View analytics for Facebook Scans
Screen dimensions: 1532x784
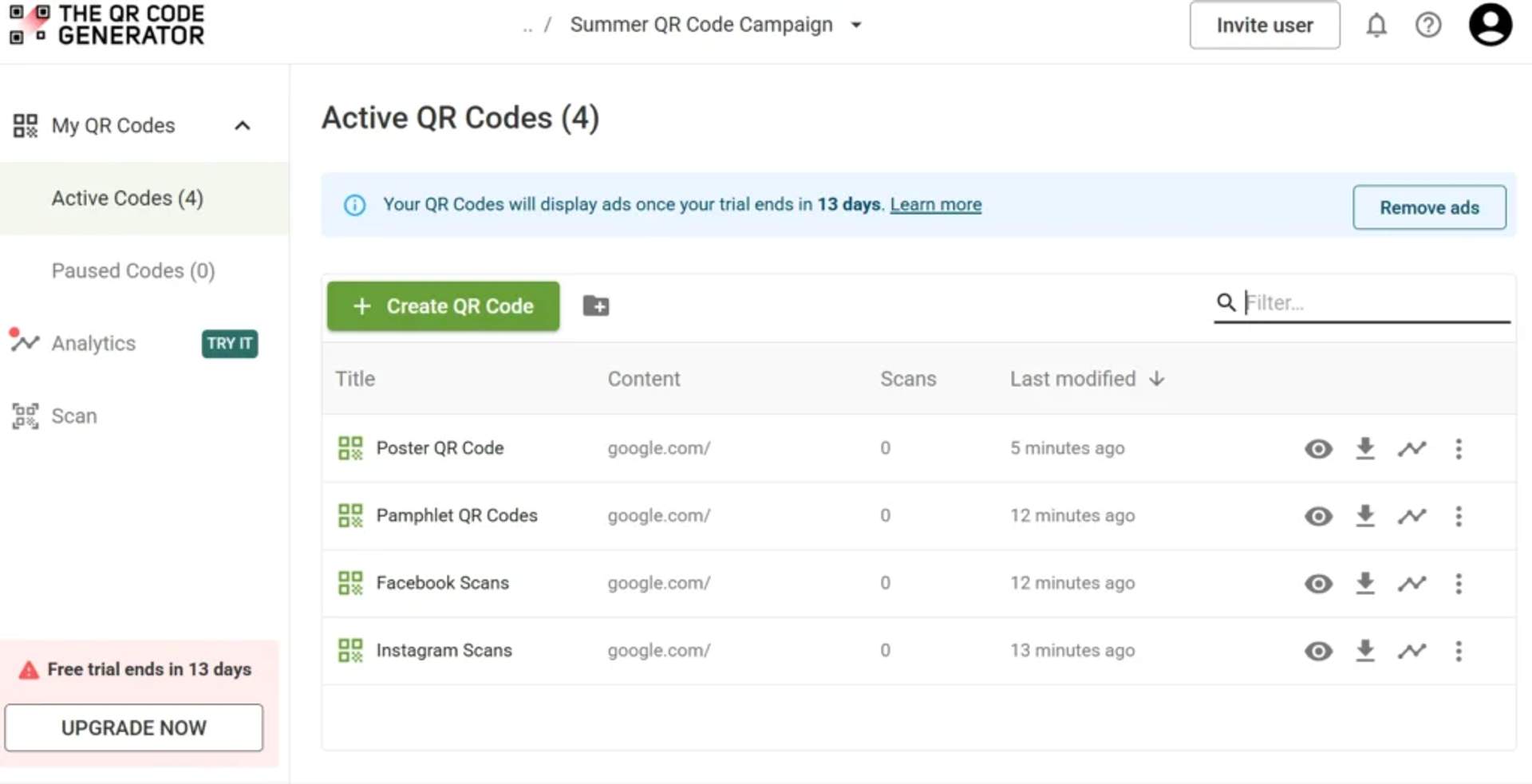click(x=1412, y=584)
